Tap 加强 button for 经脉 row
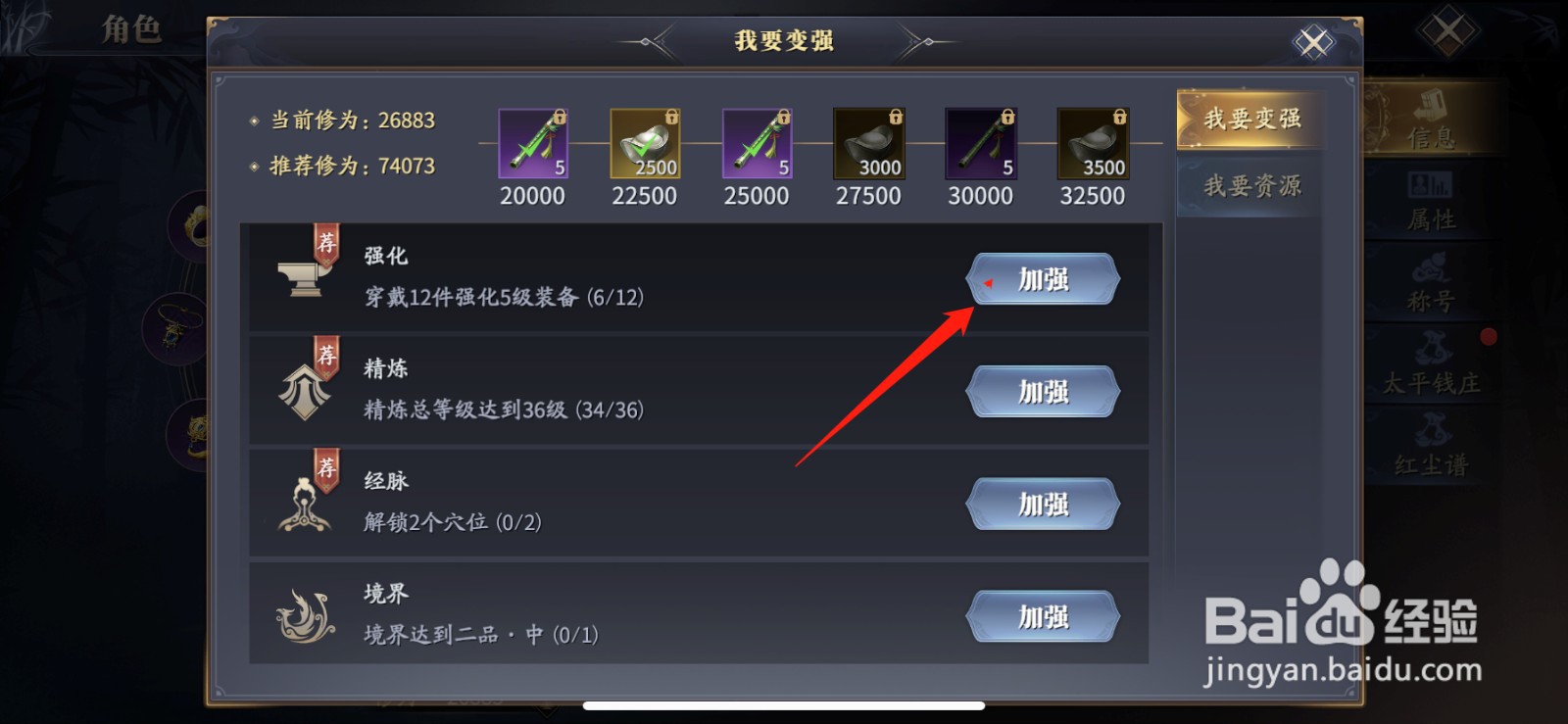Image resolution: width=1568 pixels, height=724 pixels. [x=1043, y=505]
